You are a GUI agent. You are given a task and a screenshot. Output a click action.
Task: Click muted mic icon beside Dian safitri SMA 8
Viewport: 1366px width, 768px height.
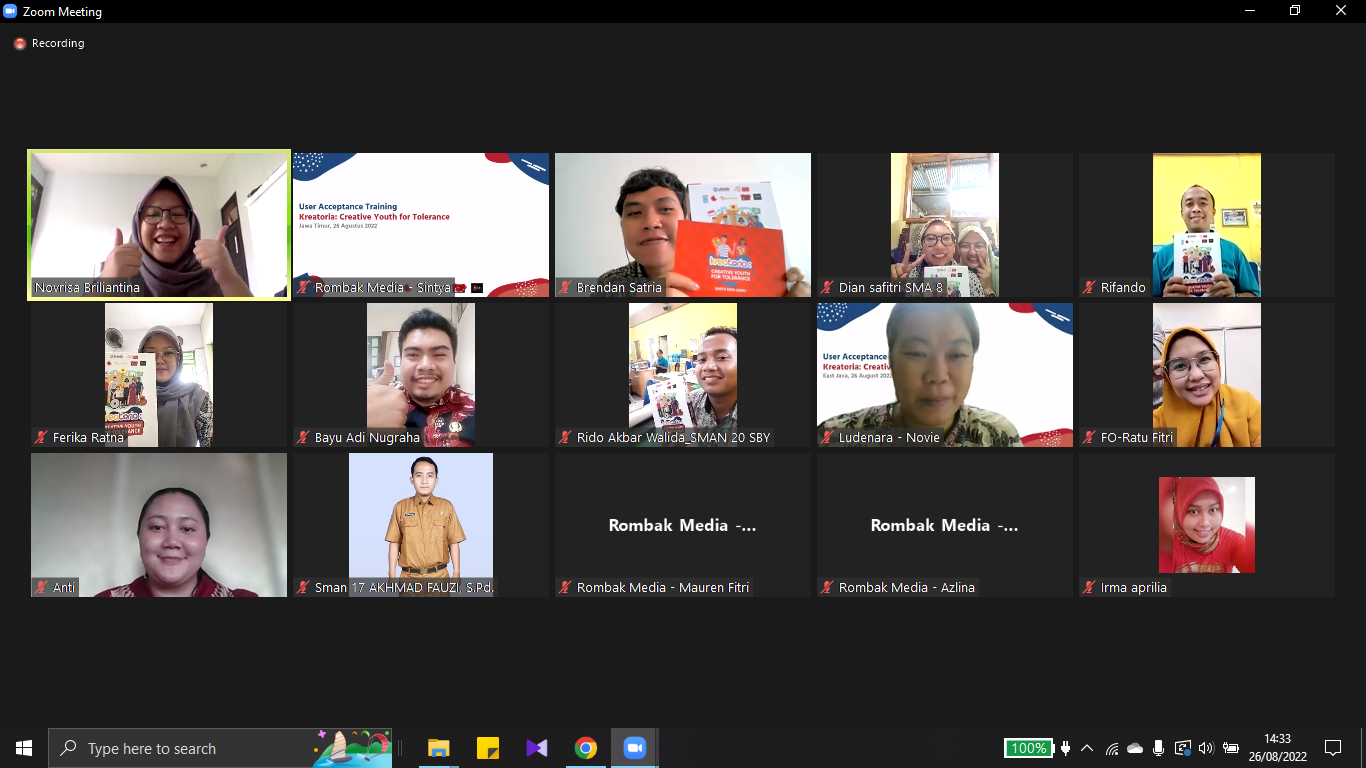coord(828,288)
